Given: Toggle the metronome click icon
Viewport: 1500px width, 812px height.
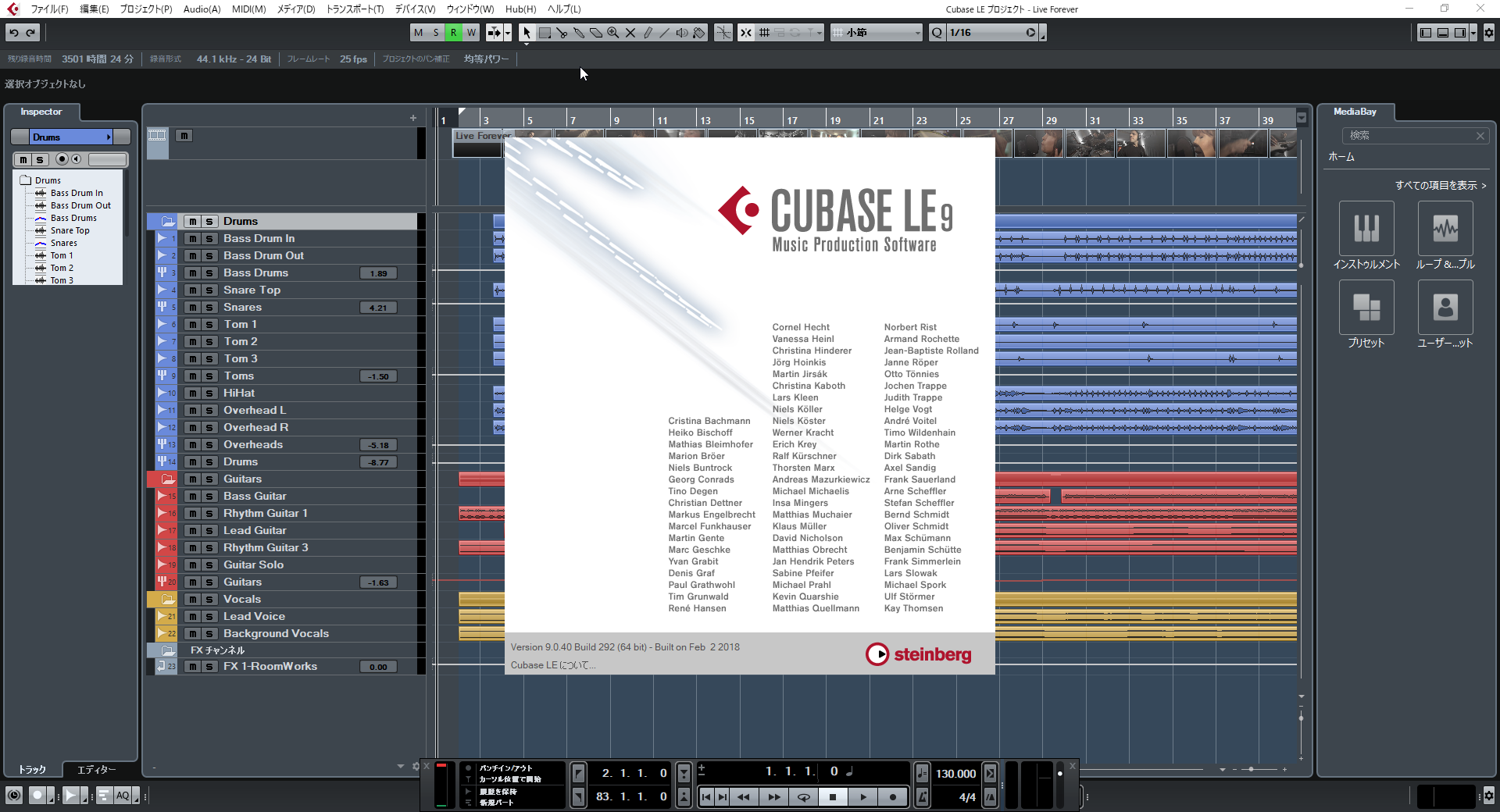Looking at the screenshot, I should click(923, 797).
